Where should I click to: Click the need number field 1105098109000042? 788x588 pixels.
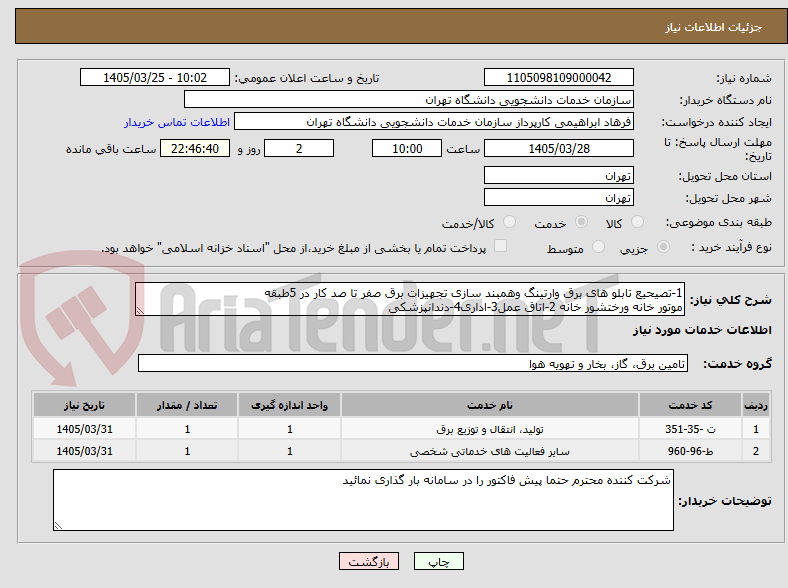[558, 78]
